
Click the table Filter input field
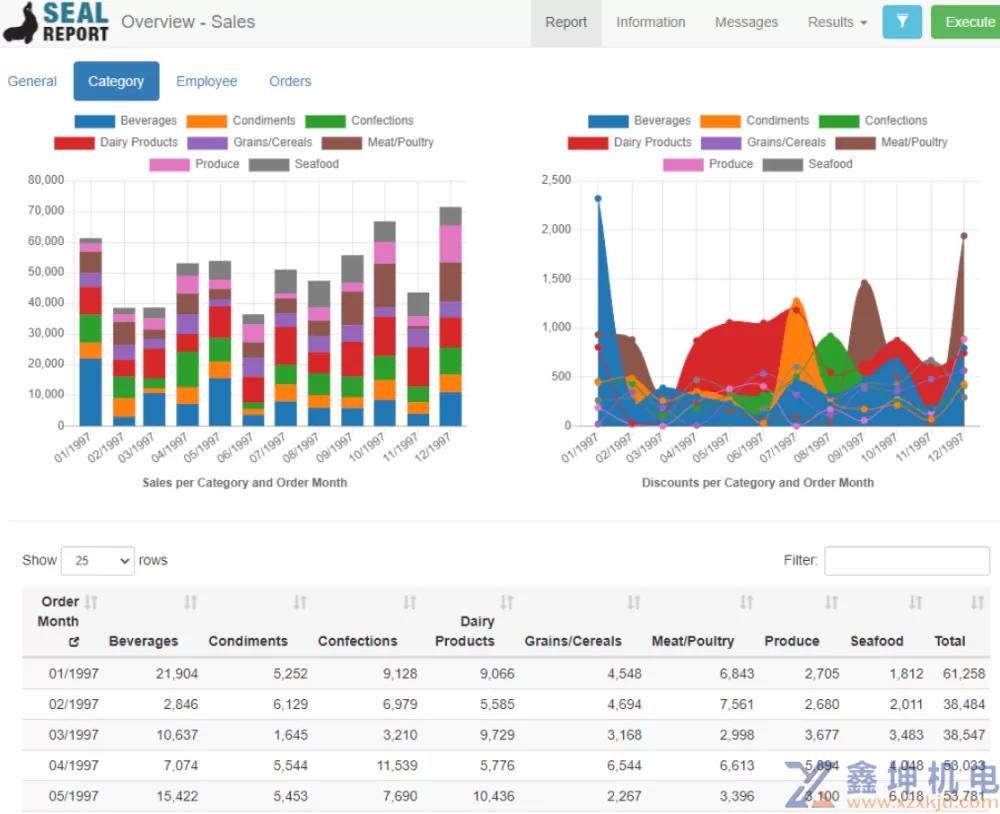(x=907, y=561)
